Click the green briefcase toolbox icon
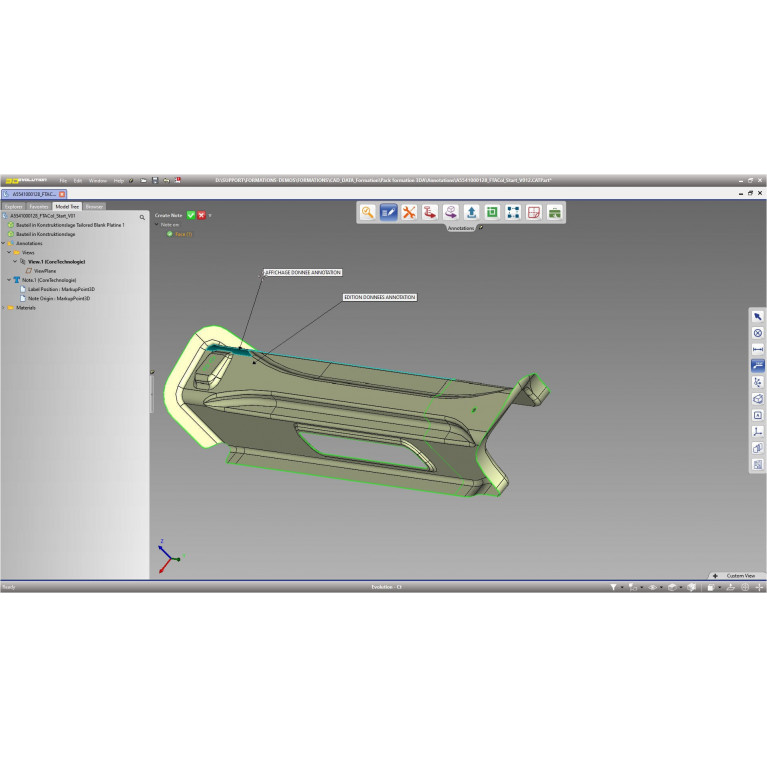Viewport: 767px width, 767px height. pyautogui.click(x=554, y=212)
